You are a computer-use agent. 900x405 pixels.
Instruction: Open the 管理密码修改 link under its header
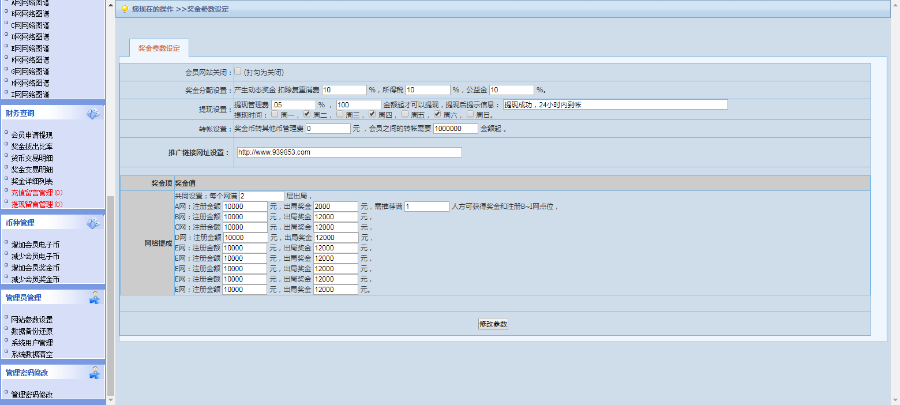point(32,395)
